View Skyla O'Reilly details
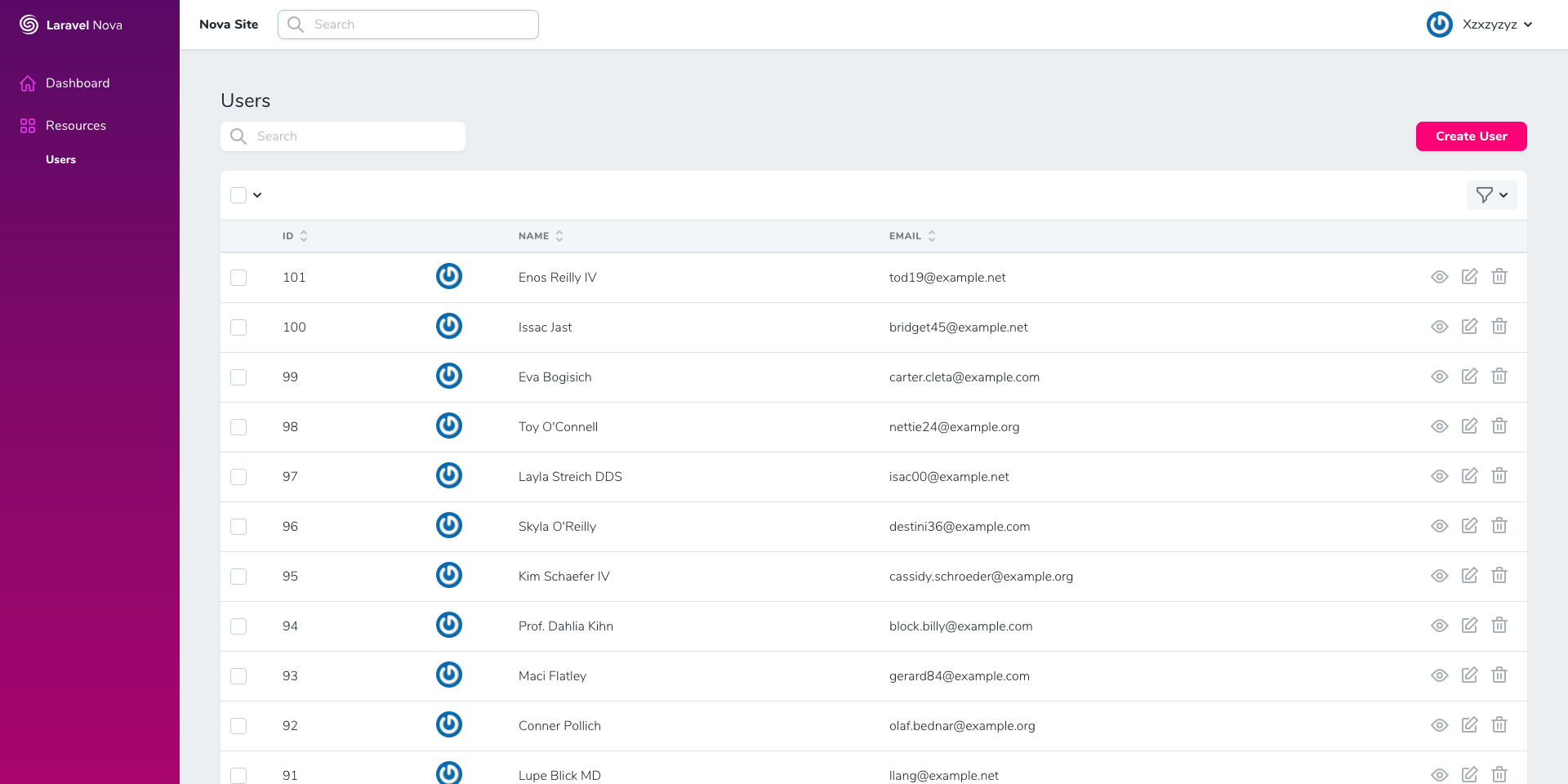 click(x=1440, y=526)
